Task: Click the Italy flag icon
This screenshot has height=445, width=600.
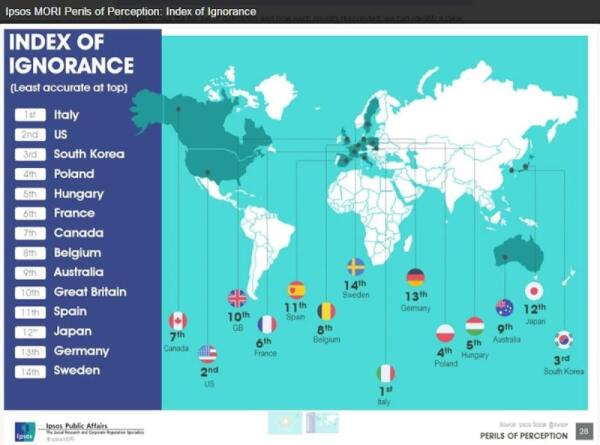Action: coord(386,373)
